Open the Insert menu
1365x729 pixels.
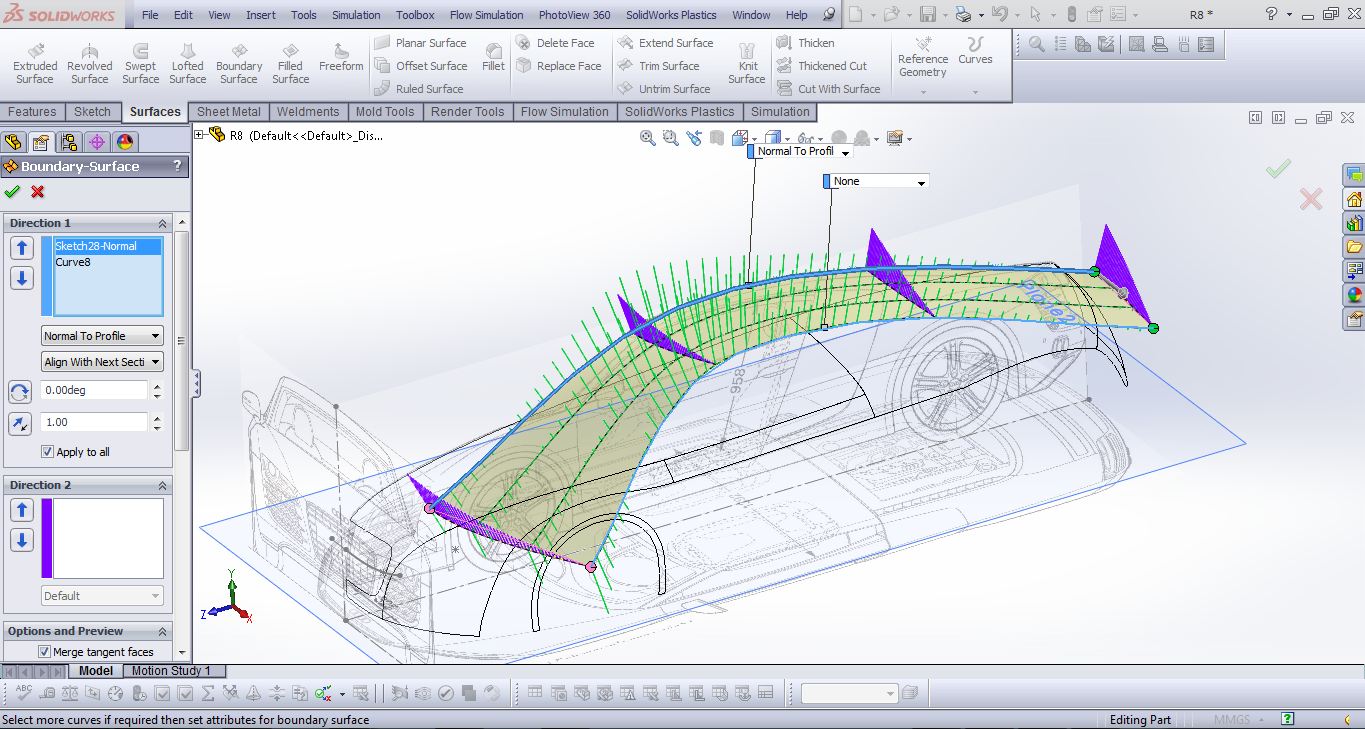click(261, 15)
